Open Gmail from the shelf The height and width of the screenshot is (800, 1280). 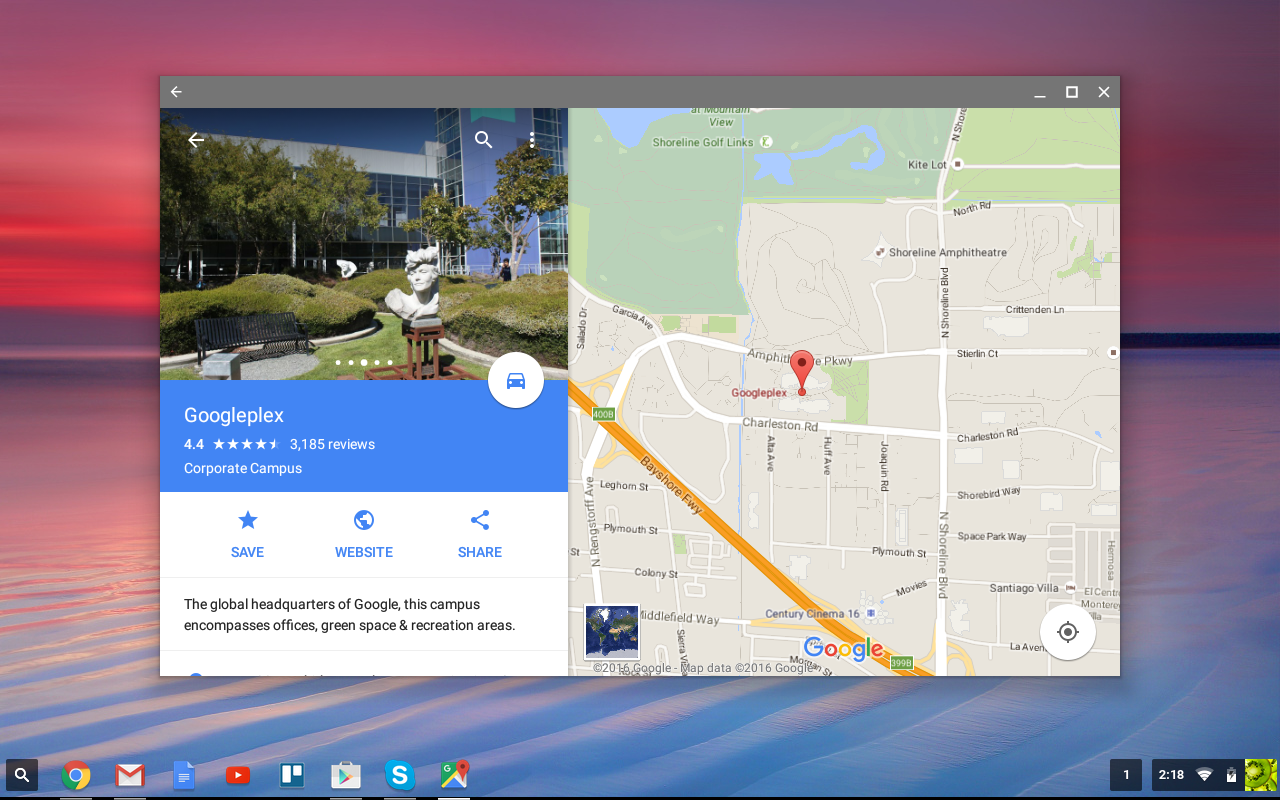pyautogui.click(x=130, y=775)
